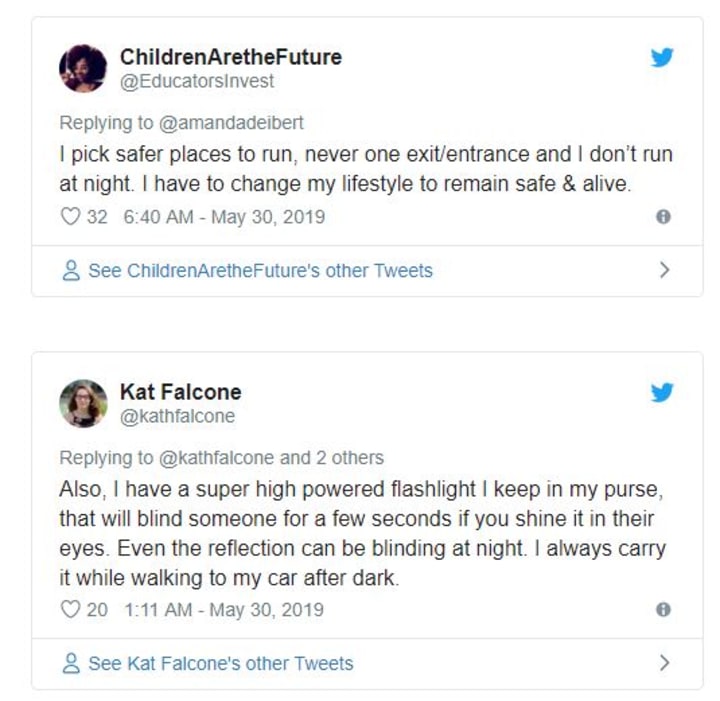Image resolution: width=720 pixels, height=701 pixels.
Task: Like the ChildrenAretheFuture tweet with heart icon
Action: pyautogui.click(x=69, y=217)
